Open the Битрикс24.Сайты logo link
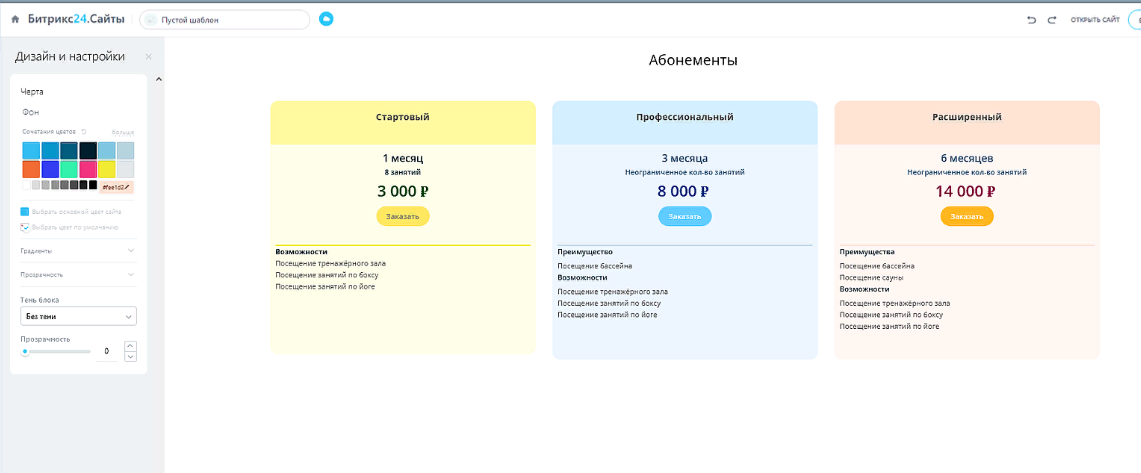The height and width of the screenshot is (473, 1141). click(77, 20)
